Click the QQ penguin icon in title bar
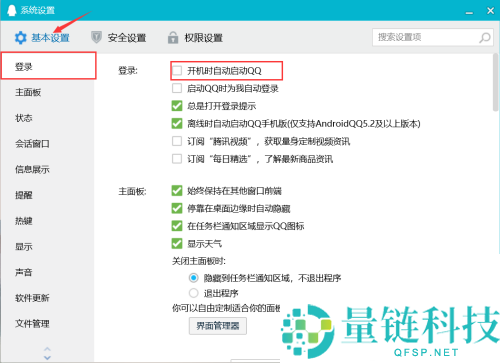 12,10
